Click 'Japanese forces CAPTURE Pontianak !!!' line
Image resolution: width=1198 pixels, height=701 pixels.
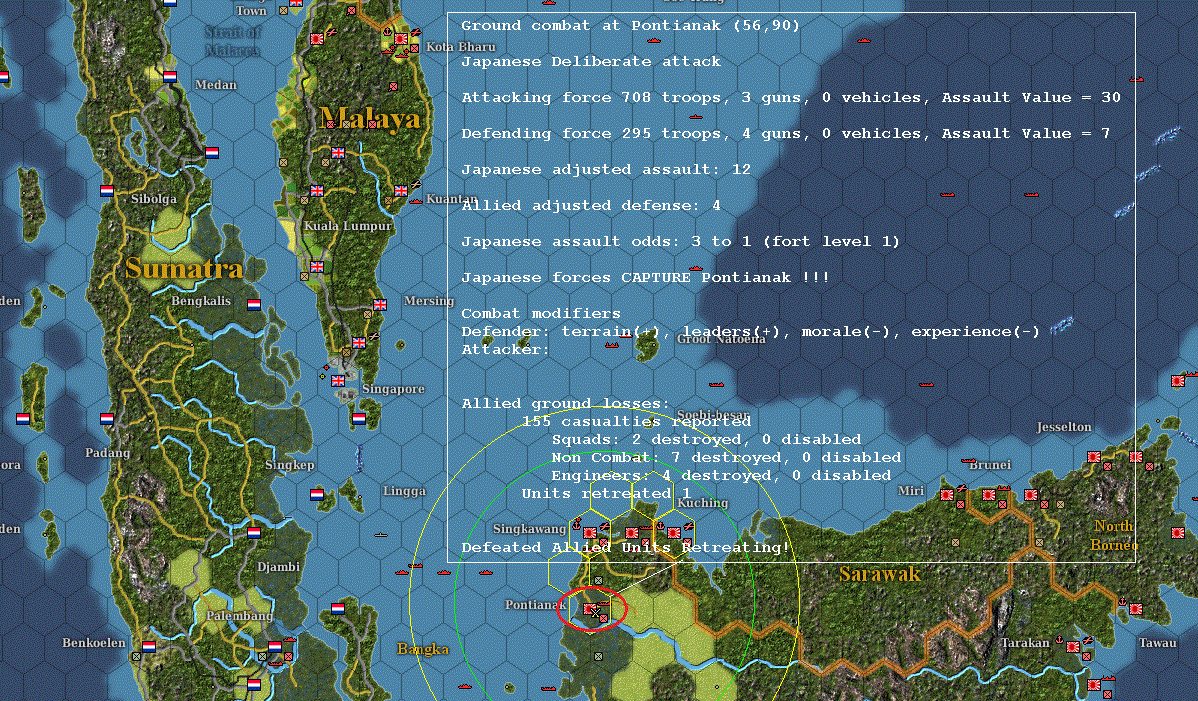pyautogui.click(x=645, y=277)
